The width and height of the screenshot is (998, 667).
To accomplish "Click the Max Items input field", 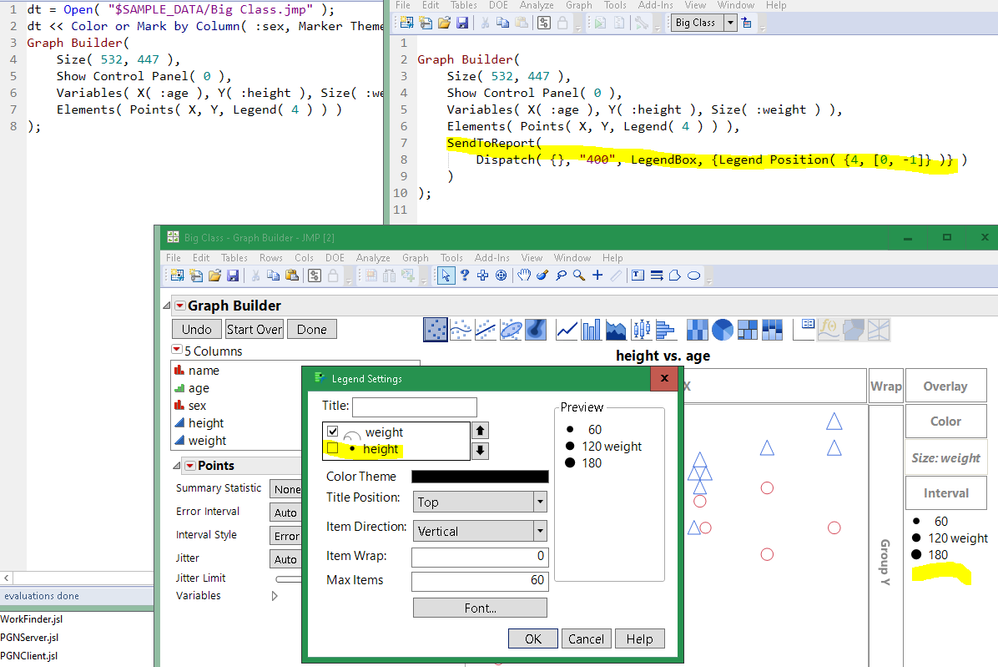I will pyautogui.click(x=479, y=581).
